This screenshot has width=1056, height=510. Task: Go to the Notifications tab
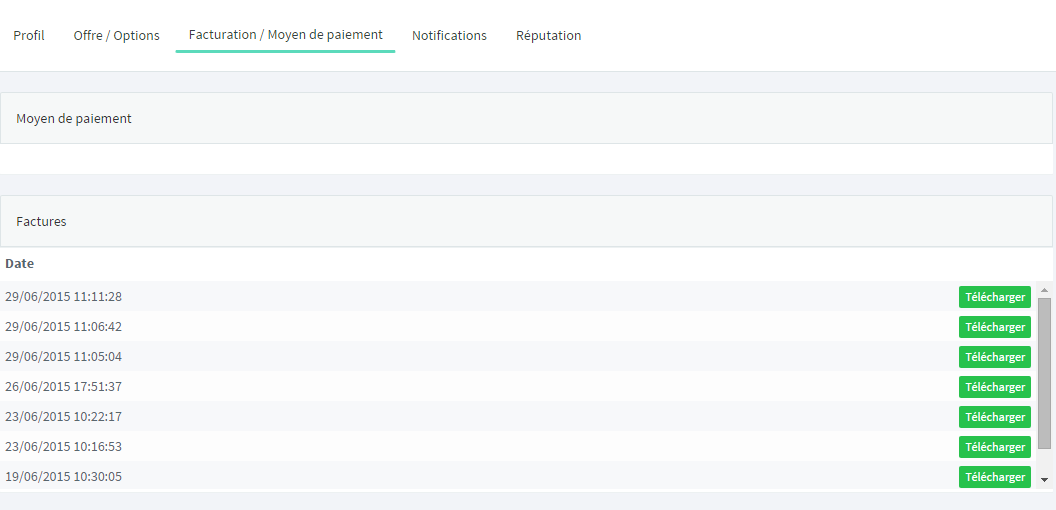click(x=449, y=35)
